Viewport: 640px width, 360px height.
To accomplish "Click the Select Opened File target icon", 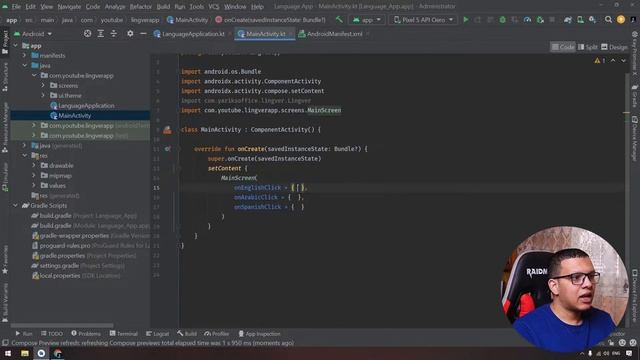I will 87,33.
